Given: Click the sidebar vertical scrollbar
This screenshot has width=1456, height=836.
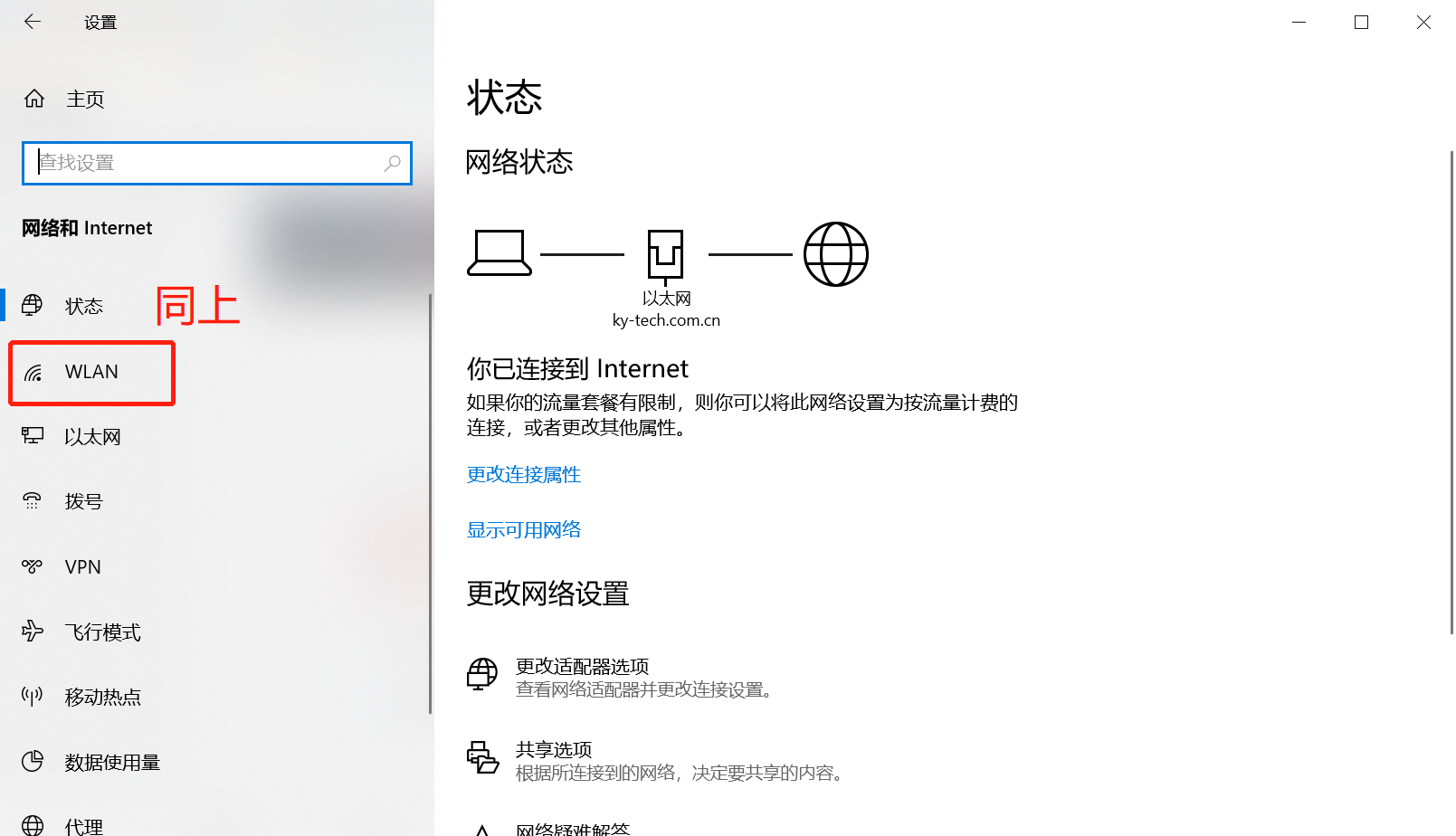Looking at the screenshot, I should click(x=430, y=503).
